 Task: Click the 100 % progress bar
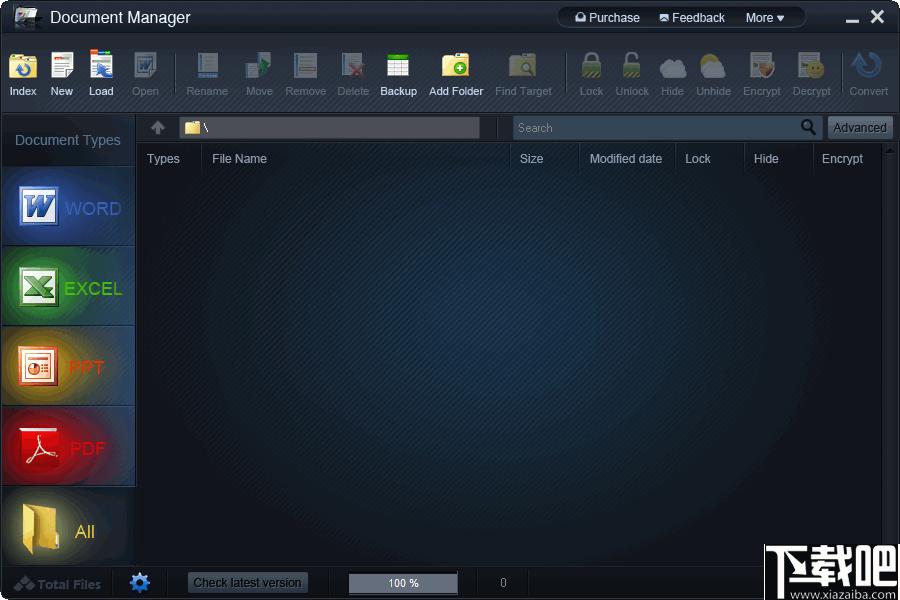403,583
